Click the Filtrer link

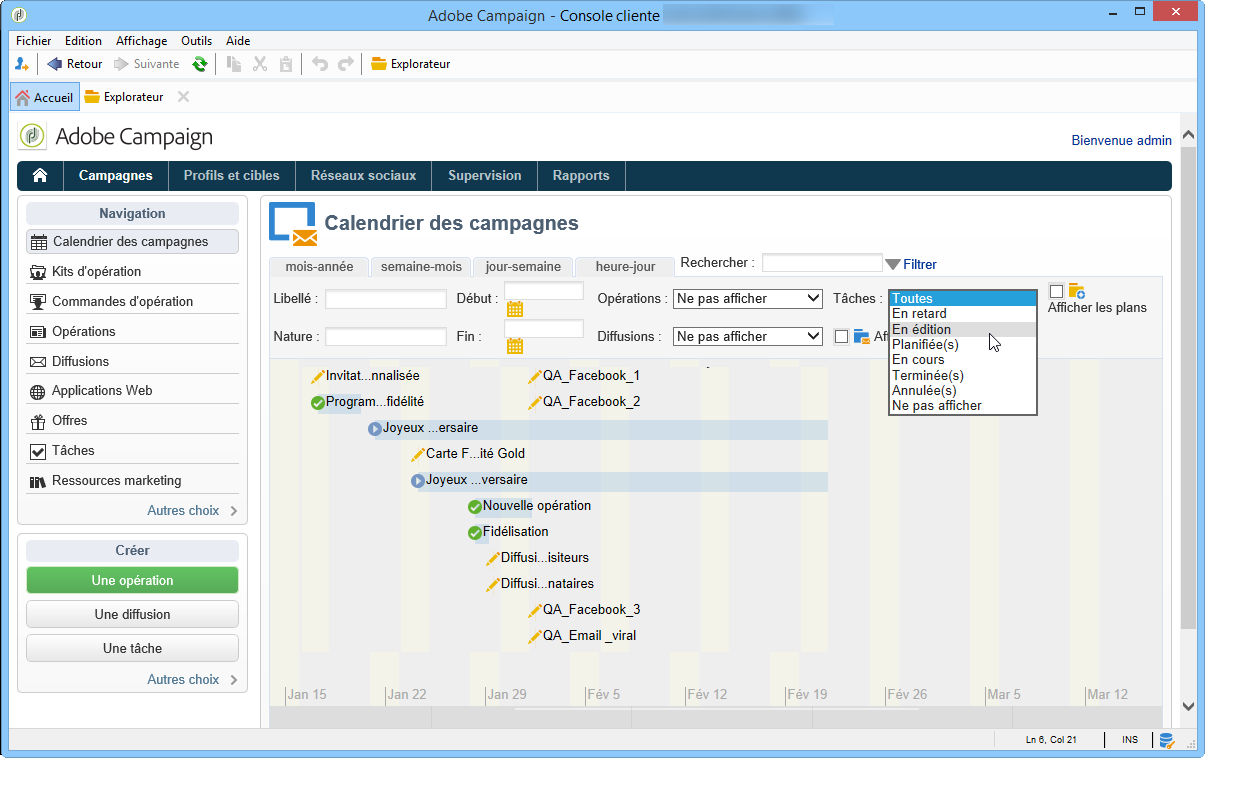click(x=920, y=265)
